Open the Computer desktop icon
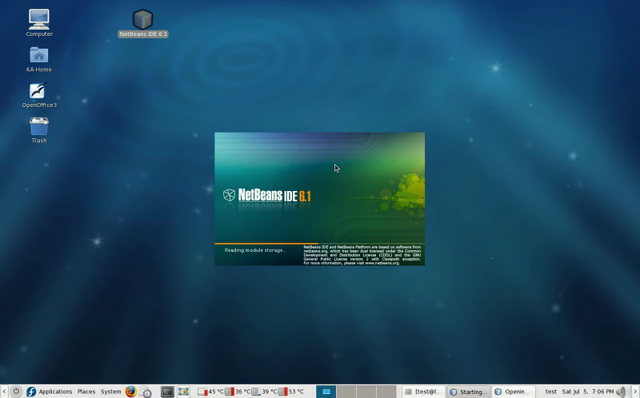This screenshot has height=398, width=640. pos(39,23)
